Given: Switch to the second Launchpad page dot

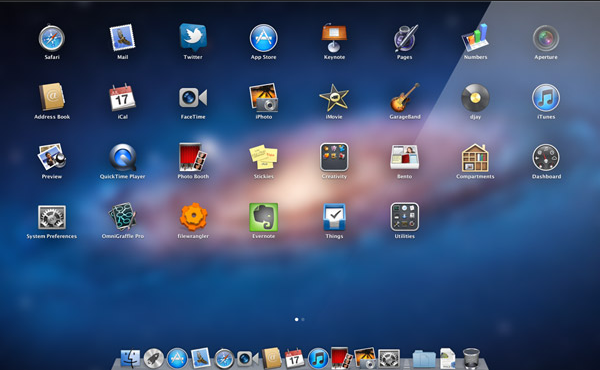Looking at the screenshot, I should point(303,319).
